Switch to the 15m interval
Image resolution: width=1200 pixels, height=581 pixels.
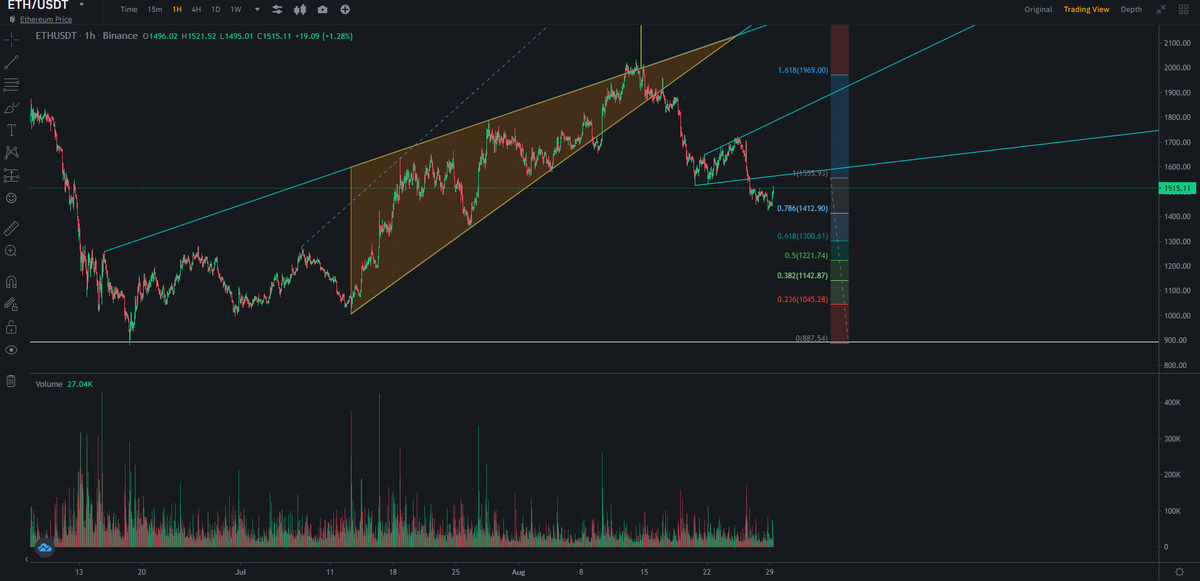[x=154, y=9]
